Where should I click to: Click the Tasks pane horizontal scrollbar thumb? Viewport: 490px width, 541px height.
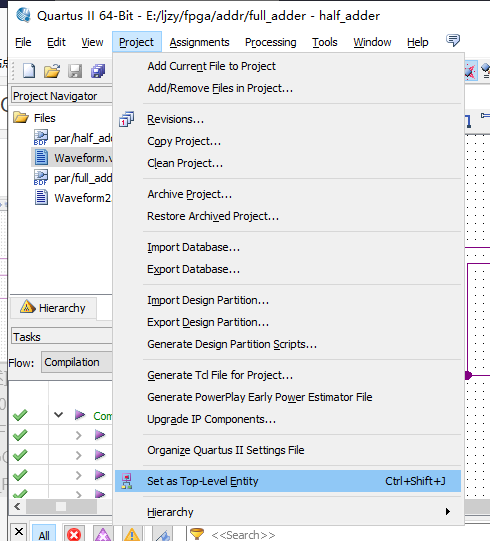[61, 506]
